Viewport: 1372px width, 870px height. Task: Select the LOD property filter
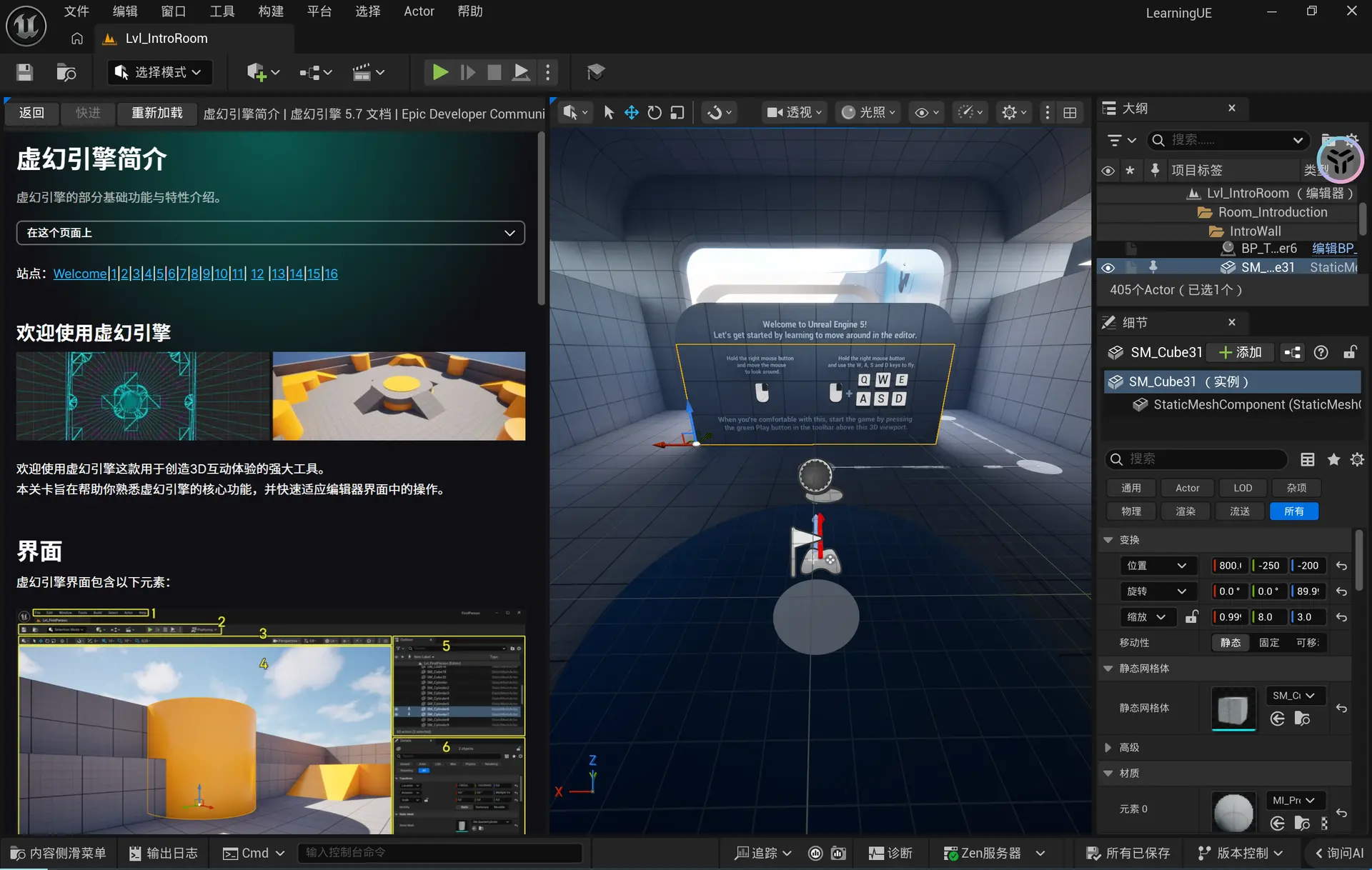click(x=1243, y=488)
